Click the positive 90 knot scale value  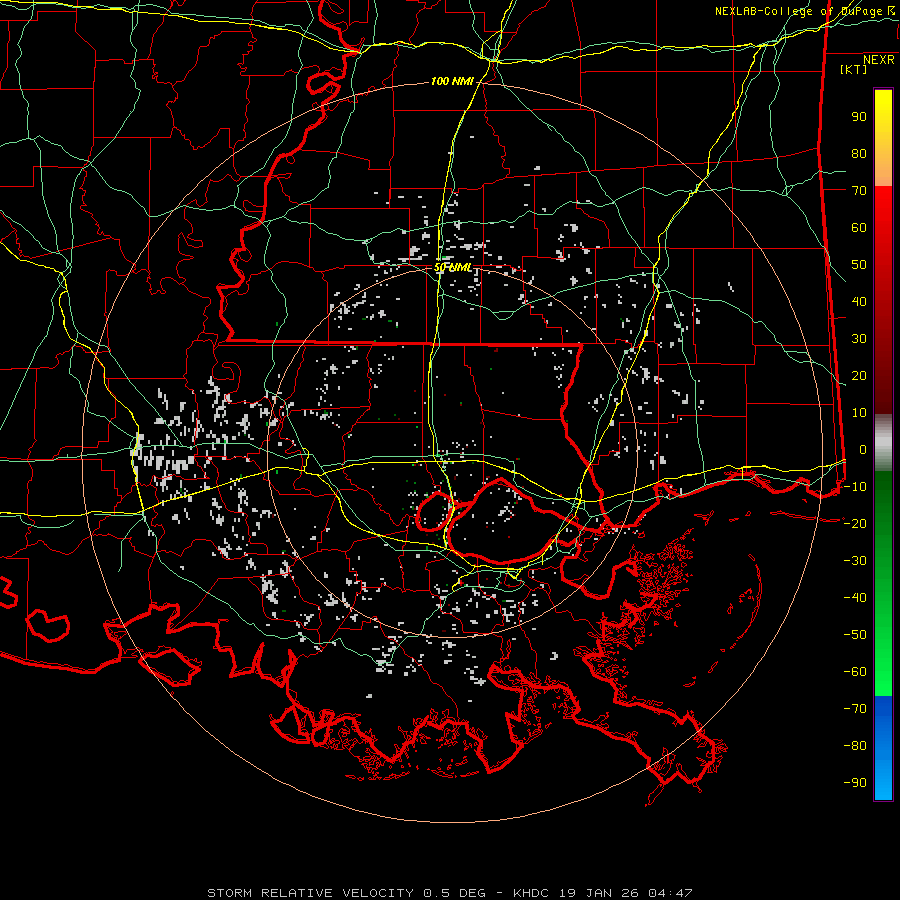click(859, 117)
